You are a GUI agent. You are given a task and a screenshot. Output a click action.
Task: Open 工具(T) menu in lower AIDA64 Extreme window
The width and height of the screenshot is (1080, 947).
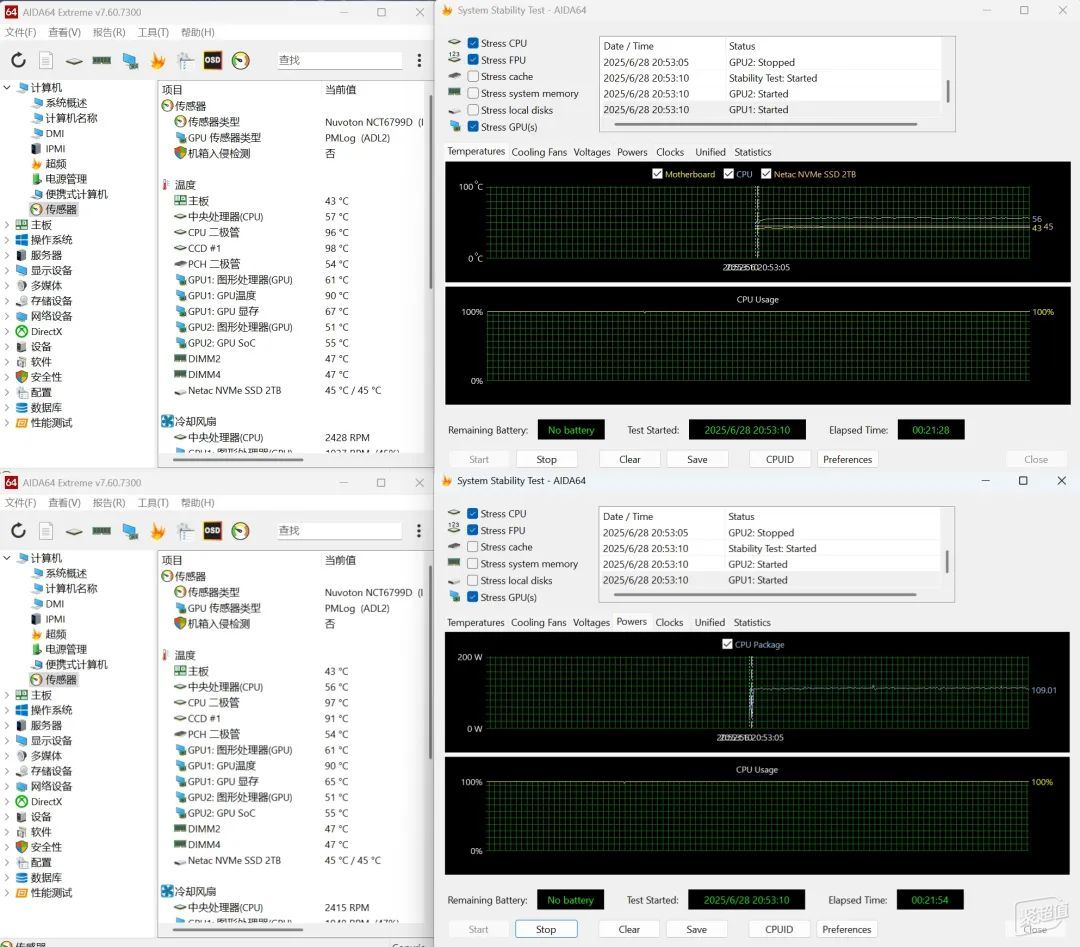coord(153,503)
